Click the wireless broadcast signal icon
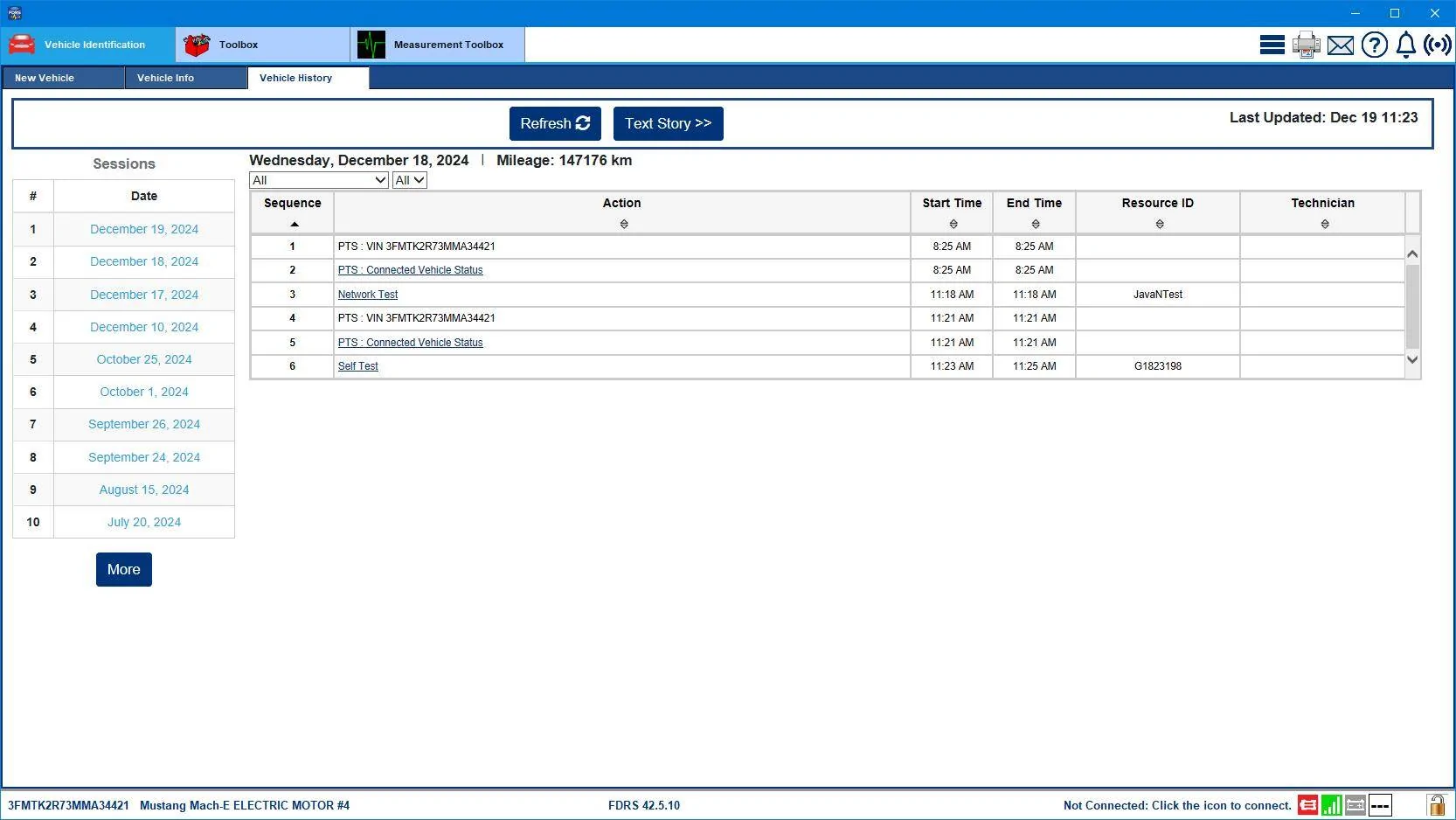This screenshot has height=820, width=1456. tap(1438, 45)
